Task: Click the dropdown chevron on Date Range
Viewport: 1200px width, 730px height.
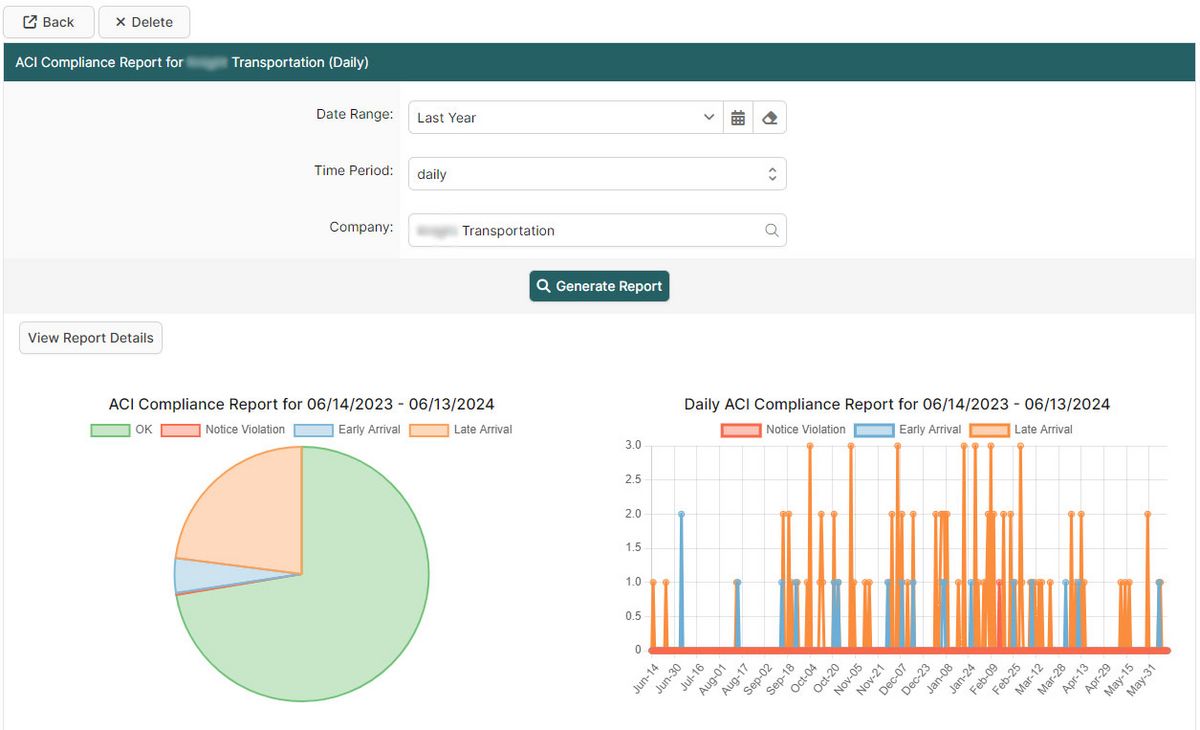Action: click(709, 117)
